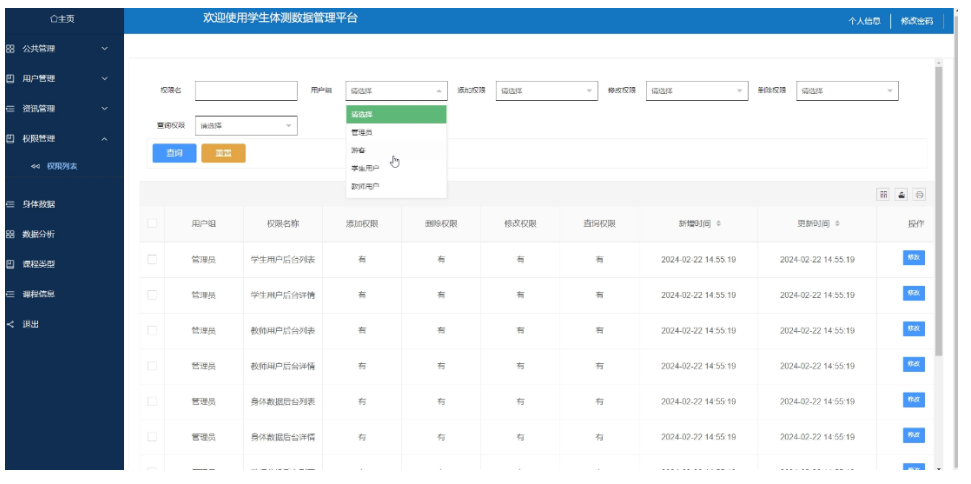The width and height of the screenshot is (971, 484).
Task: Select 学生用户 option in dropdown list
Action: click(396, 168)
